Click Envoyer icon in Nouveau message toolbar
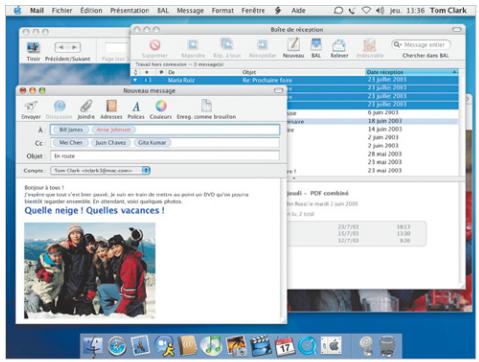 (x=31, y=106)
